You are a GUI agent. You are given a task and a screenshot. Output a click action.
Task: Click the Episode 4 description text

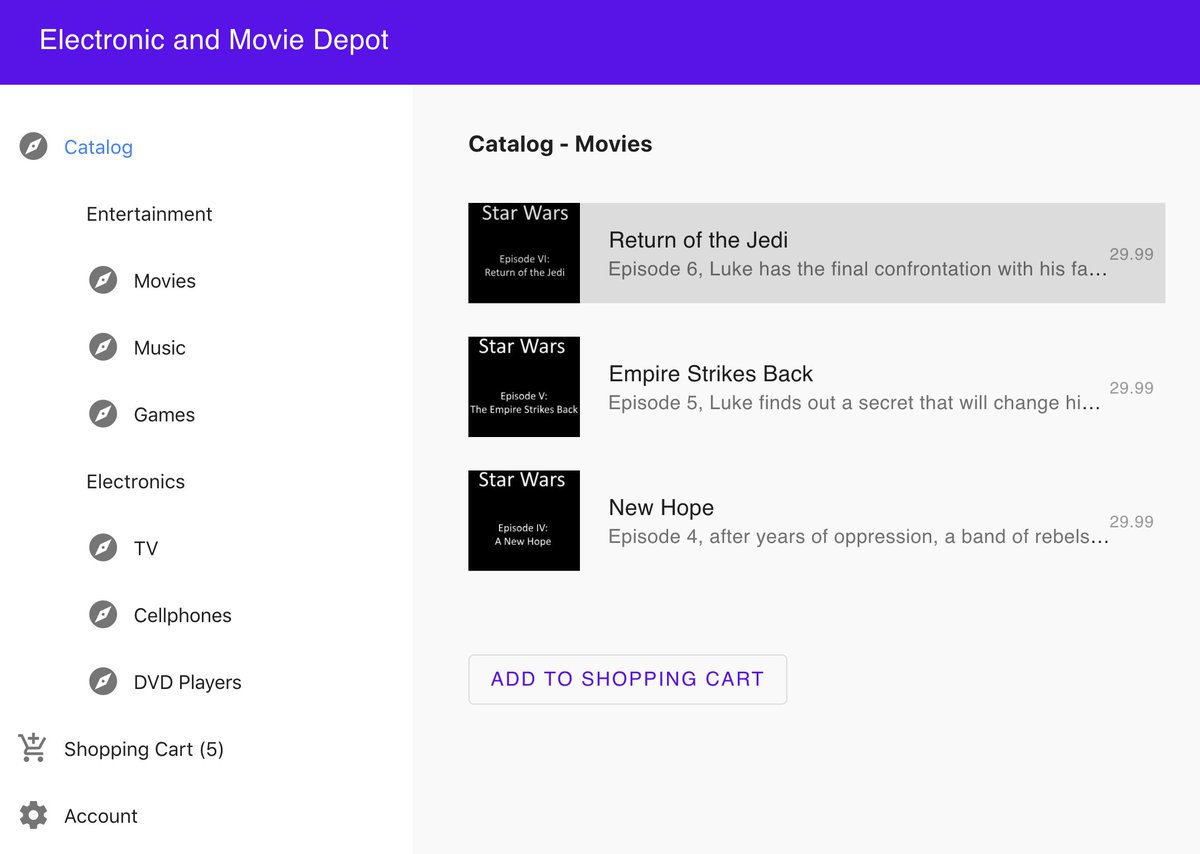pyautogui.click(x=859, y=537)
